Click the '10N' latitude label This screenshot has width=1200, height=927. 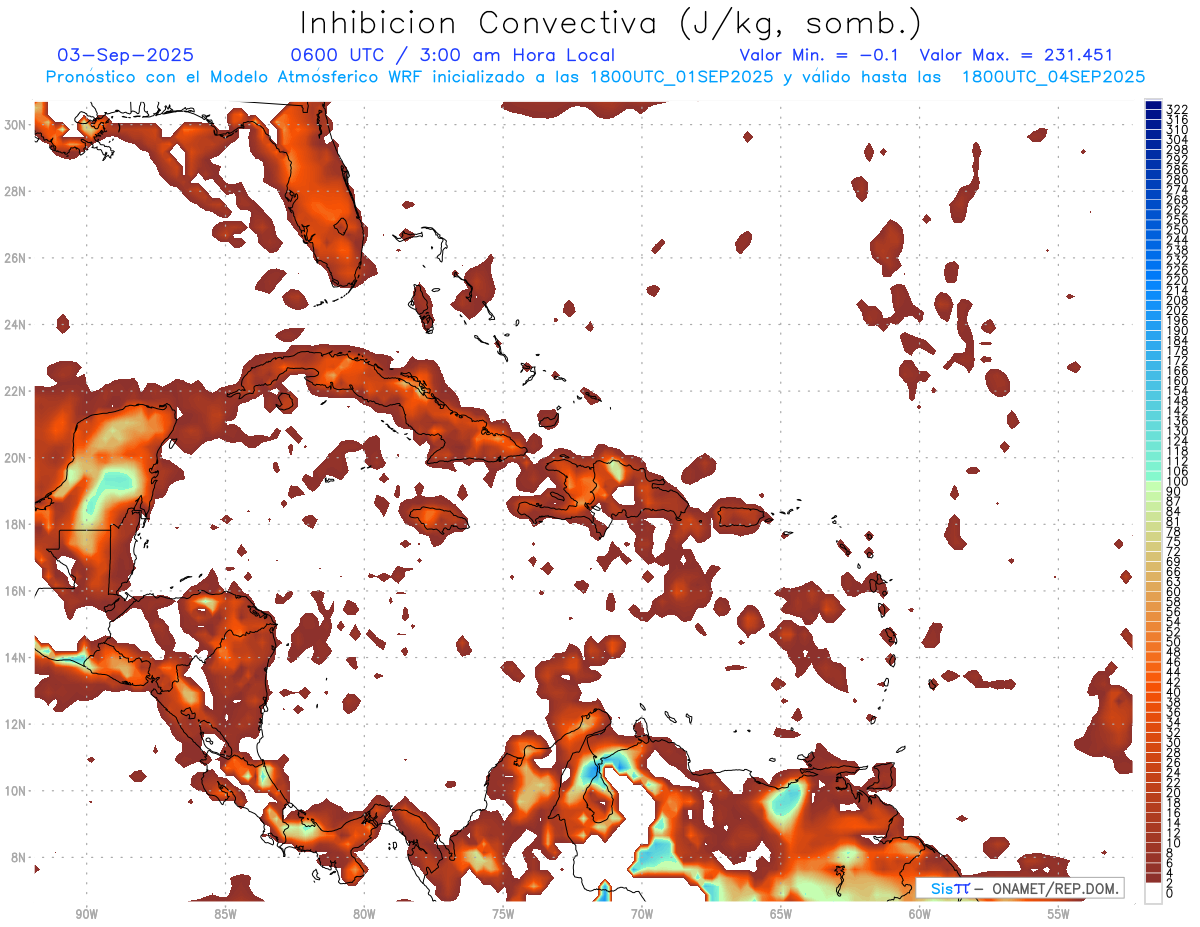pos(14,791)
